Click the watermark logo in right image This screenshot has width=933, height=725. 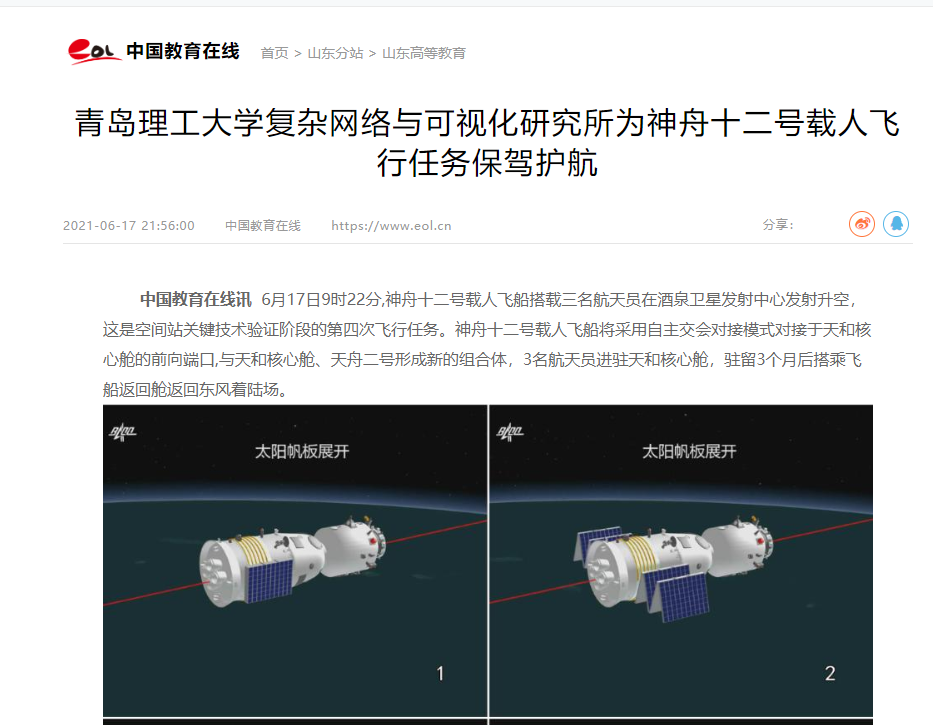click(x=509, y=432)
